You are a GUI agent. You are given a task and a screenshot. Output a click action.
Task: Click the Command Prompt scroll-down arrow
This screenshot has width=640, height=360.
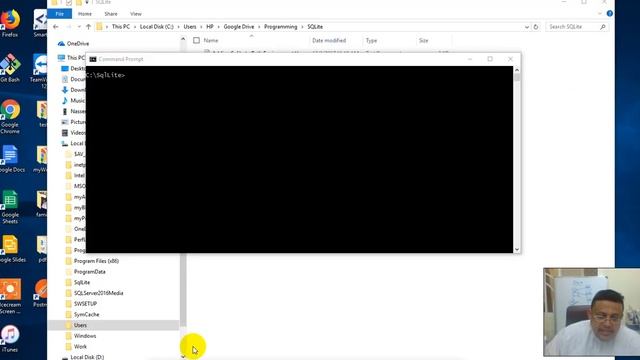(517, 249)
